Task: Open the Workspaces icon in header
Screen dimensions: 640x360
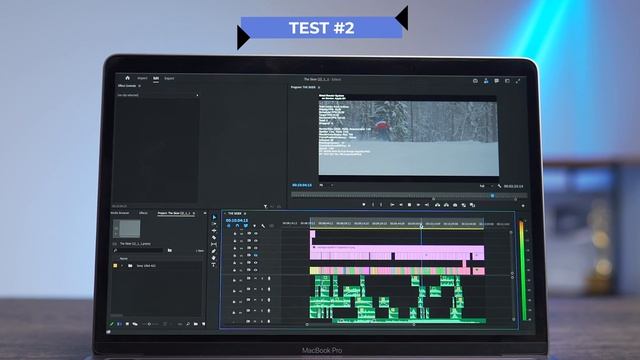Action: pos(507,81)
